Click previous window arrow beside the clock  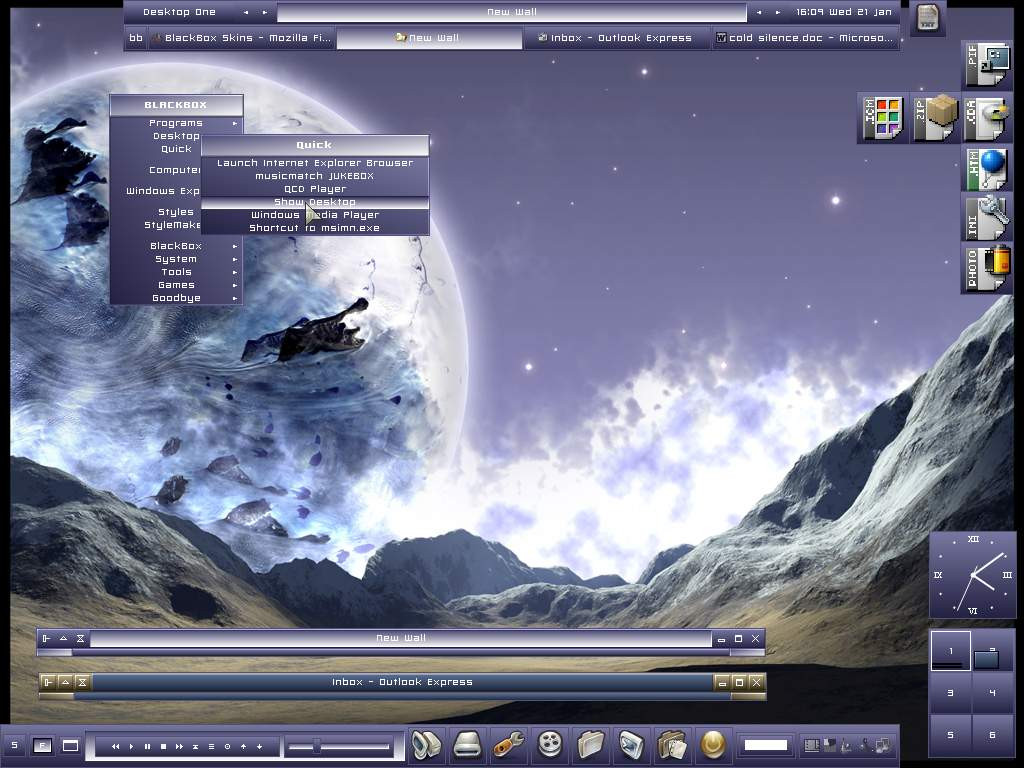tap(758, 12)
